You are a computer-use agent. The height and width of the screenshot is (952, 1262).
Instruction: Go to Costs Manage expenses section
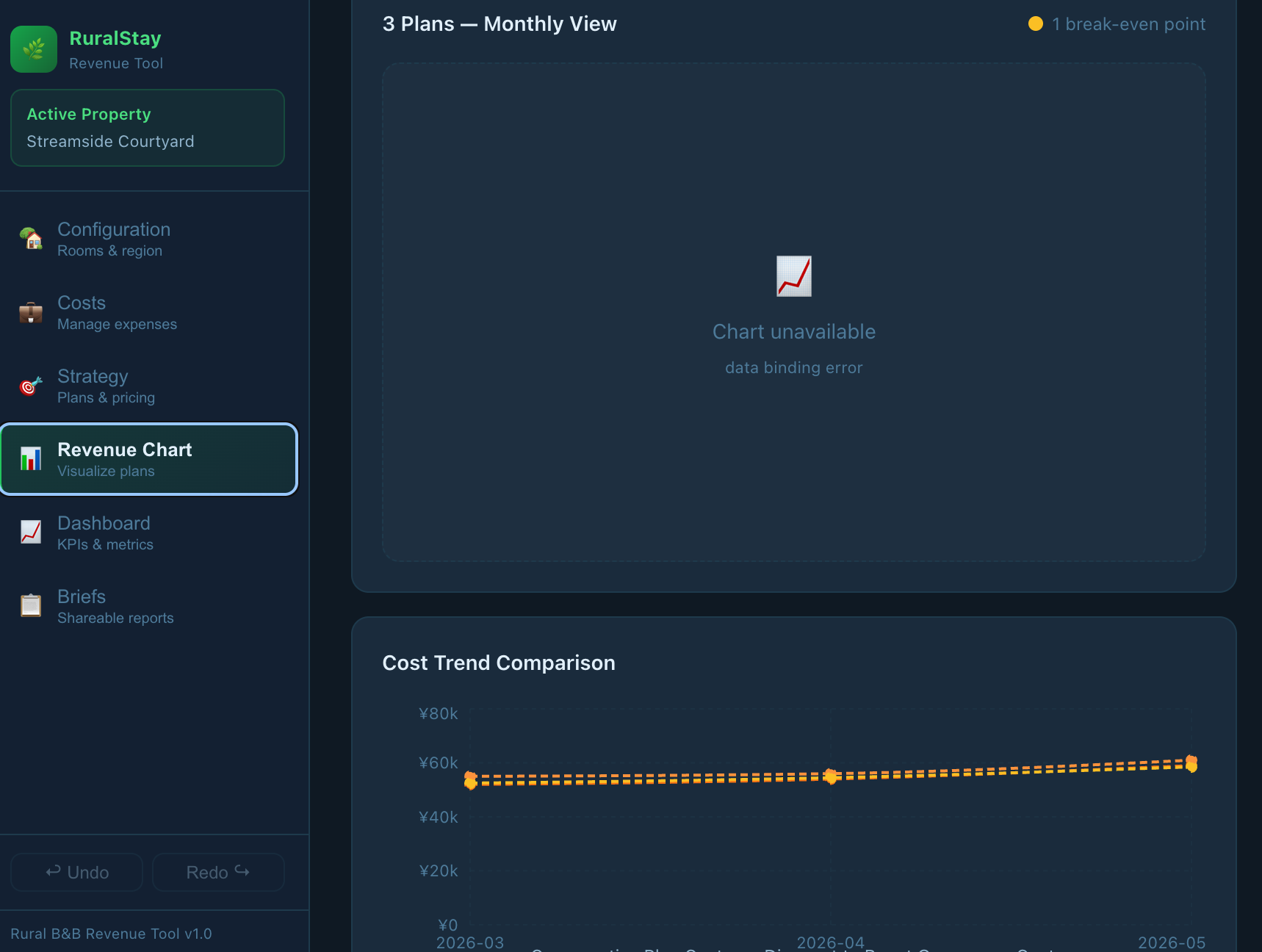(x=149, y=312)
